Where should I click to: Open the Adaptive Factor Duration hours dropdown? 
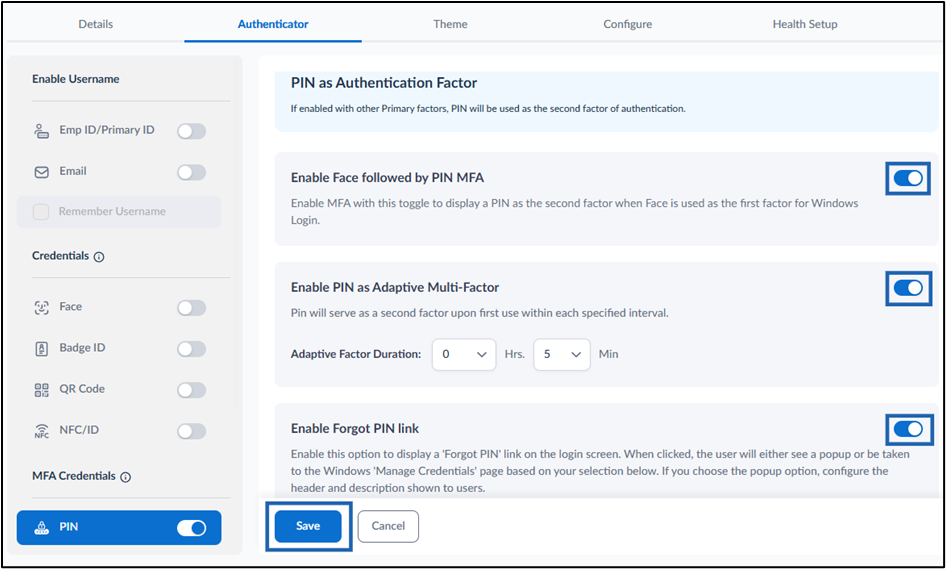tap(464, 354)
